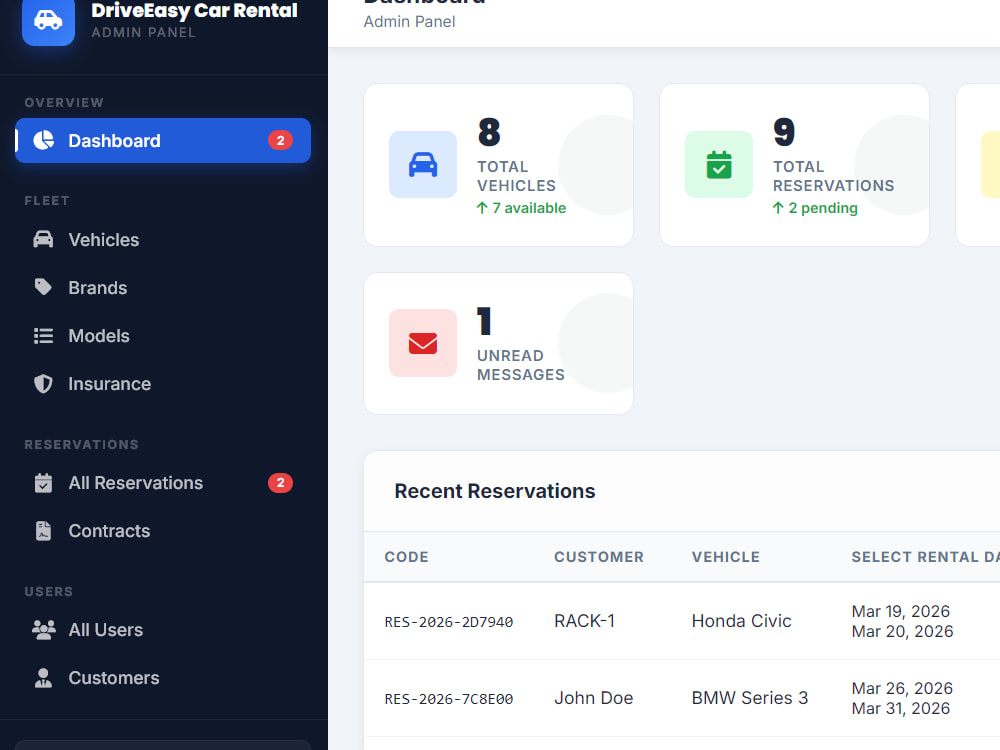Click the CODE column header
The image size is (1000, 750).
pos(406,557)
